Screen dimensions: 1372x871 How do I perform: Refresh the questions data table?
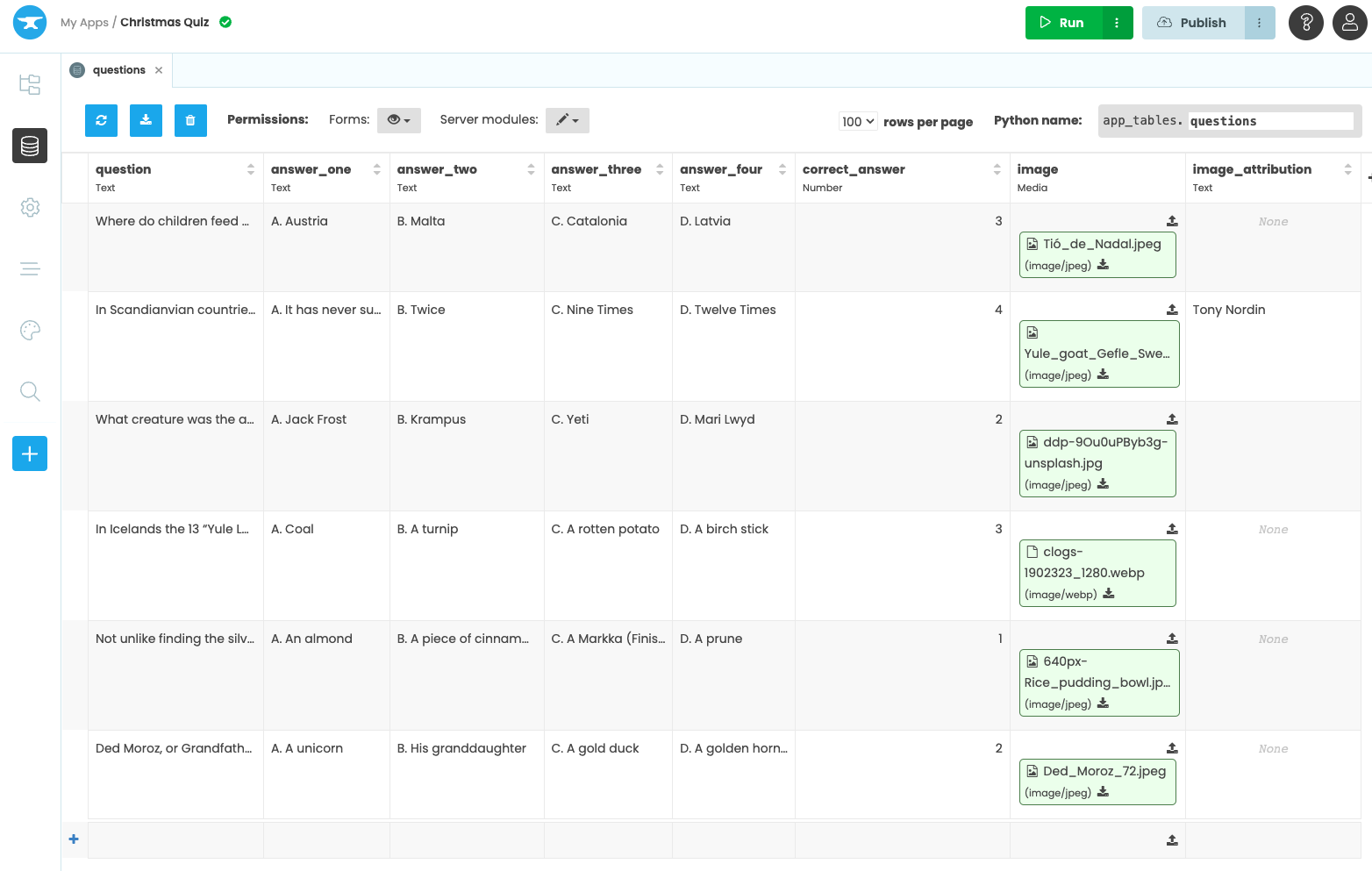coord(101,120)
